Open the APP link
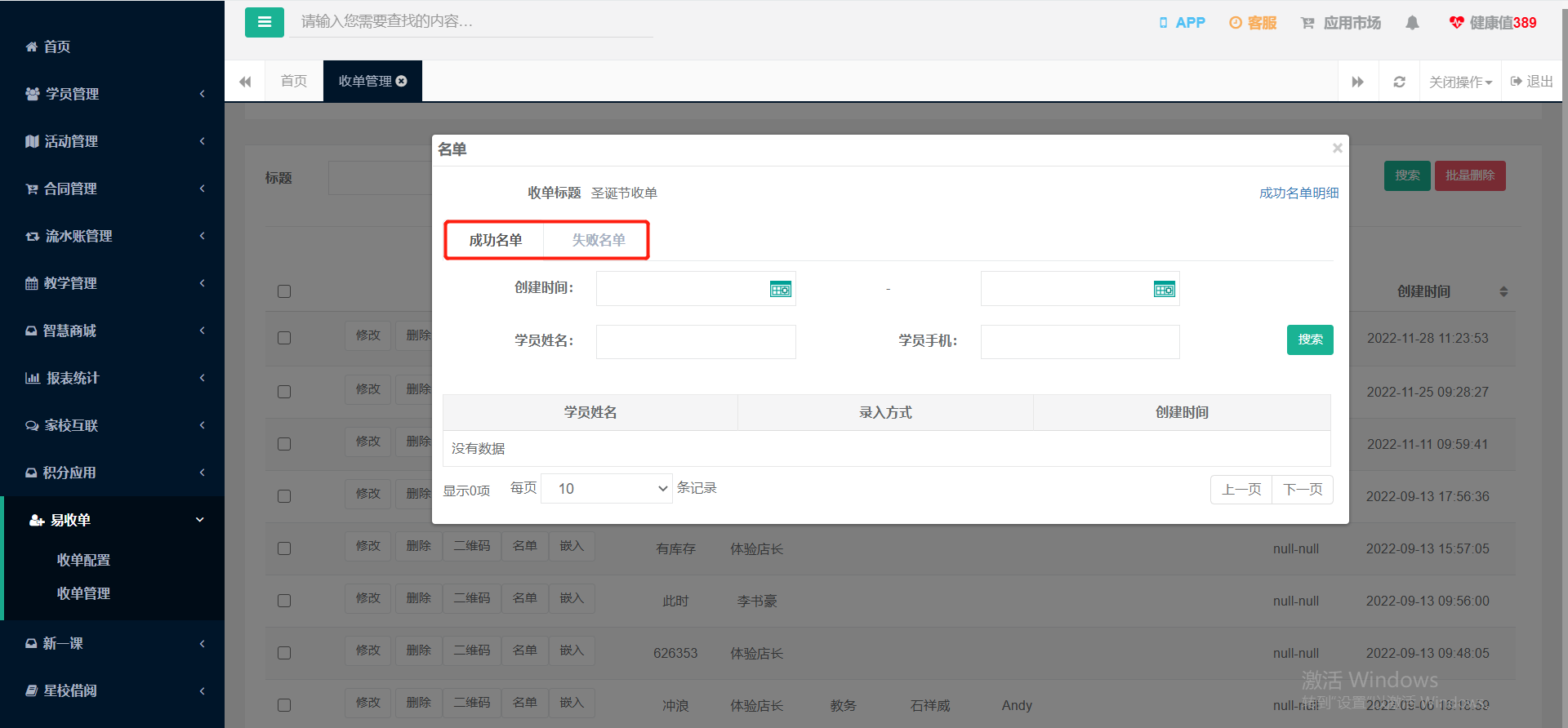 coord(1183,23)
